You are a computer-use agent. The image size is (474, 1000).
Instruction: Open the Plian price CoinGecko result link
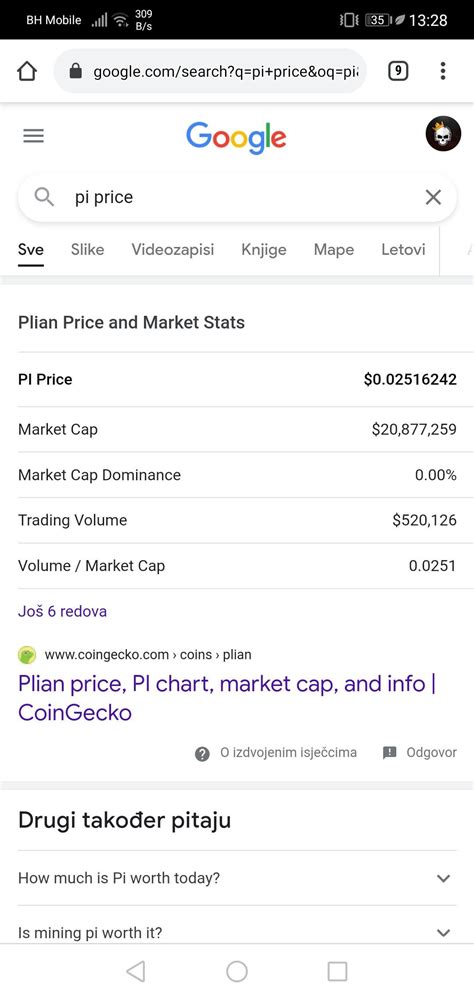pos(227,697)
